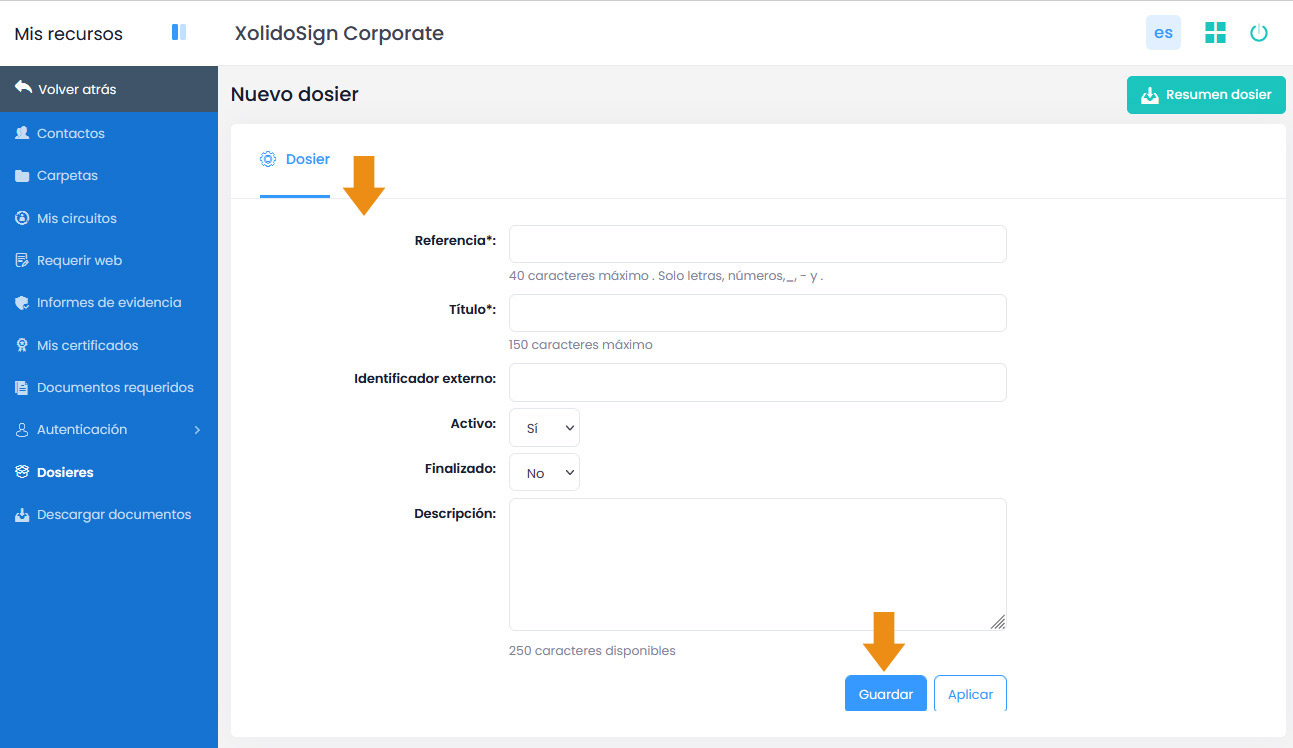This screenshot has width=1293, height=748.
Task: Click the Descripción label
Action: click(455, 514)
